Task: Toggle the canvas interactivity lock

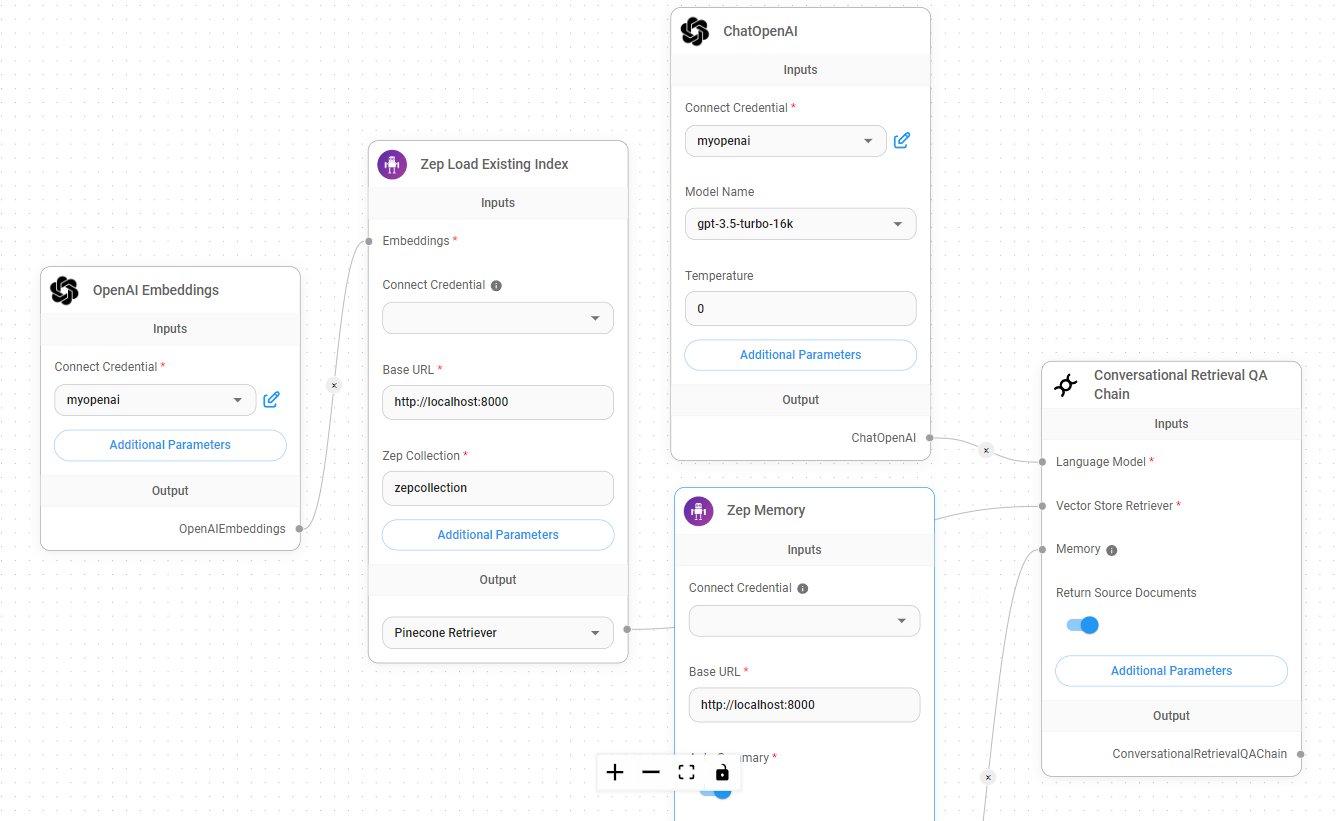Action: (x=722, y=772)
